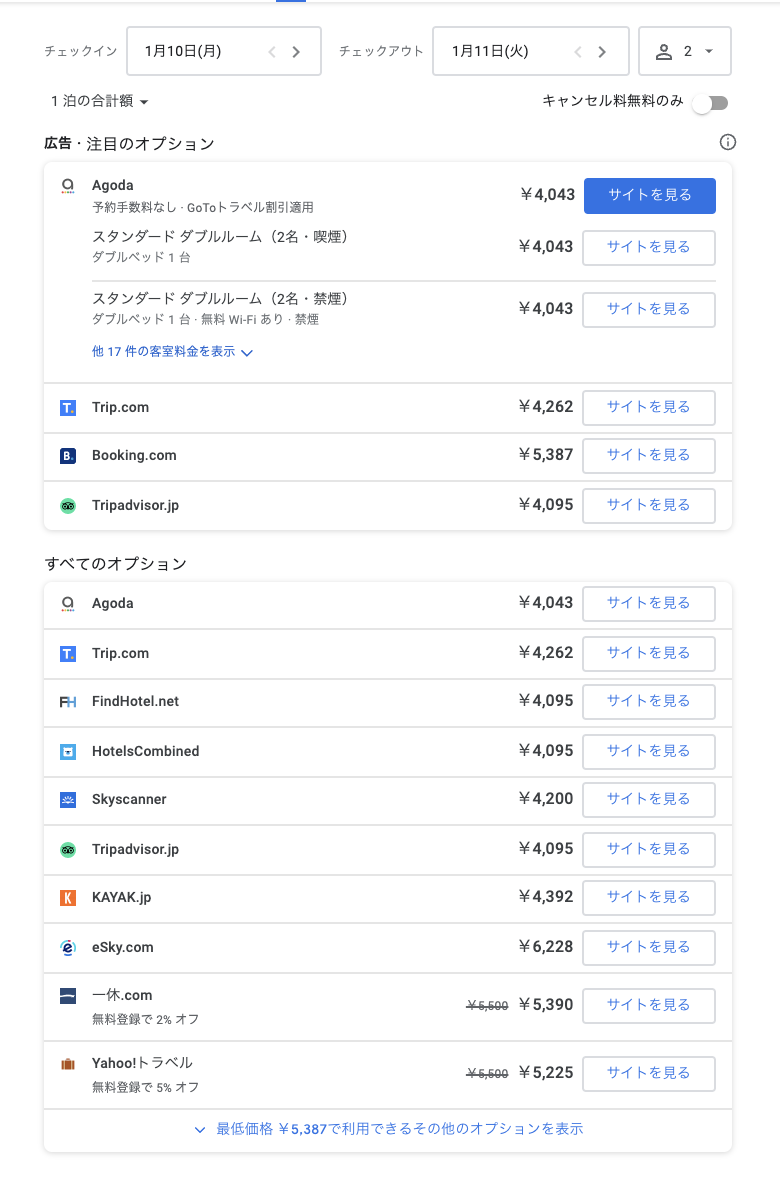Click サイトを見る for Tripadvisor.jp in ads
780x1178 pixels.
coord(649,506)
